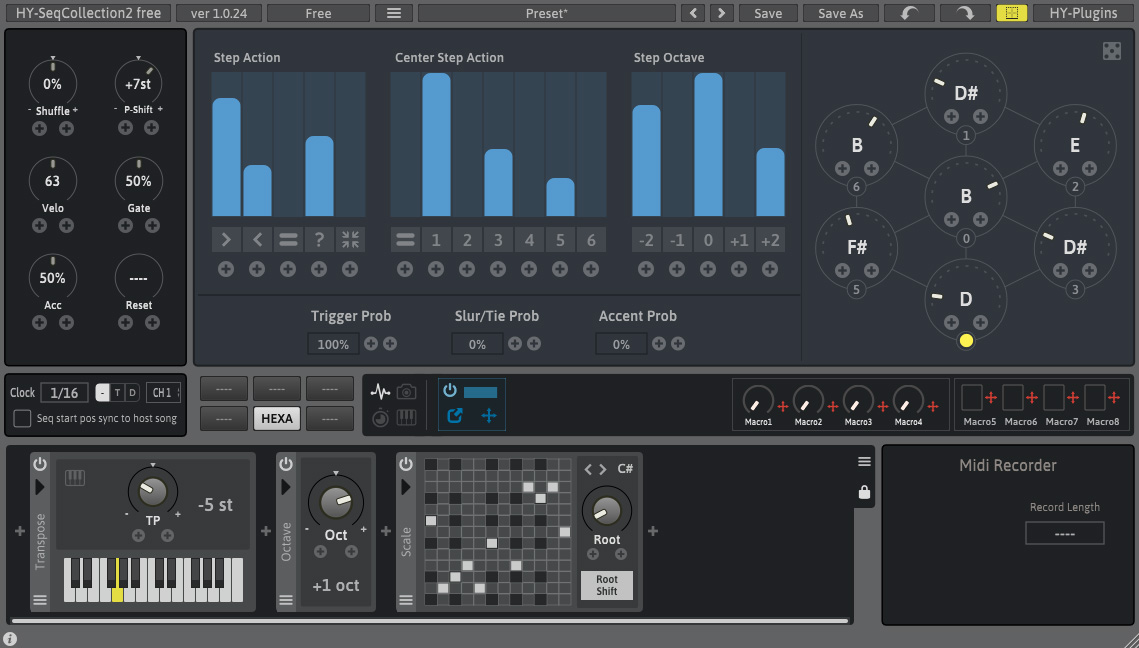Click the lock icon in effects rack
Image resolution: width=1139 pixels, height=648 pixels.
(x=864, y=493)
